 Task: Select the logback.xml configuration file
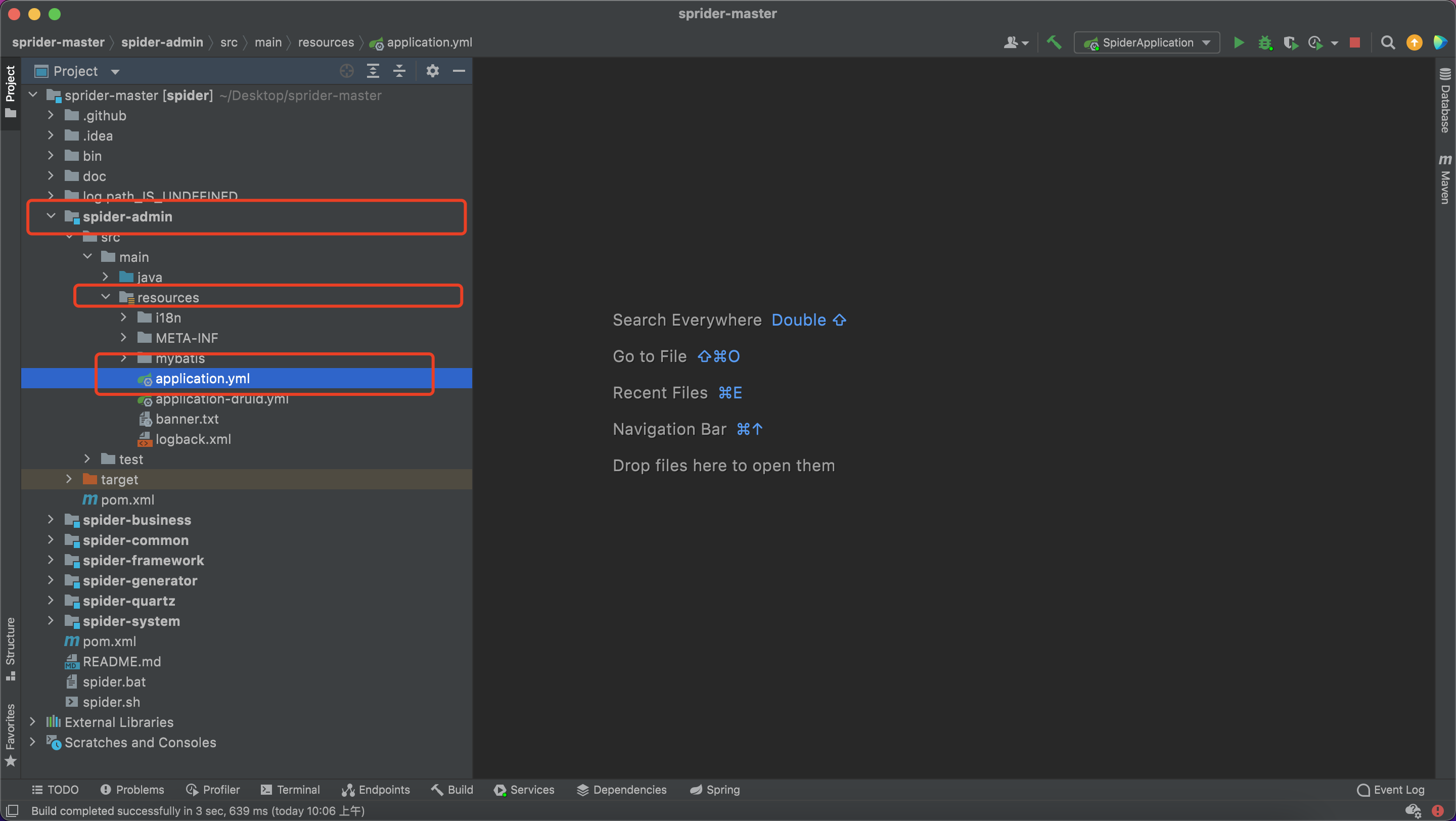(x=192, y=439)
